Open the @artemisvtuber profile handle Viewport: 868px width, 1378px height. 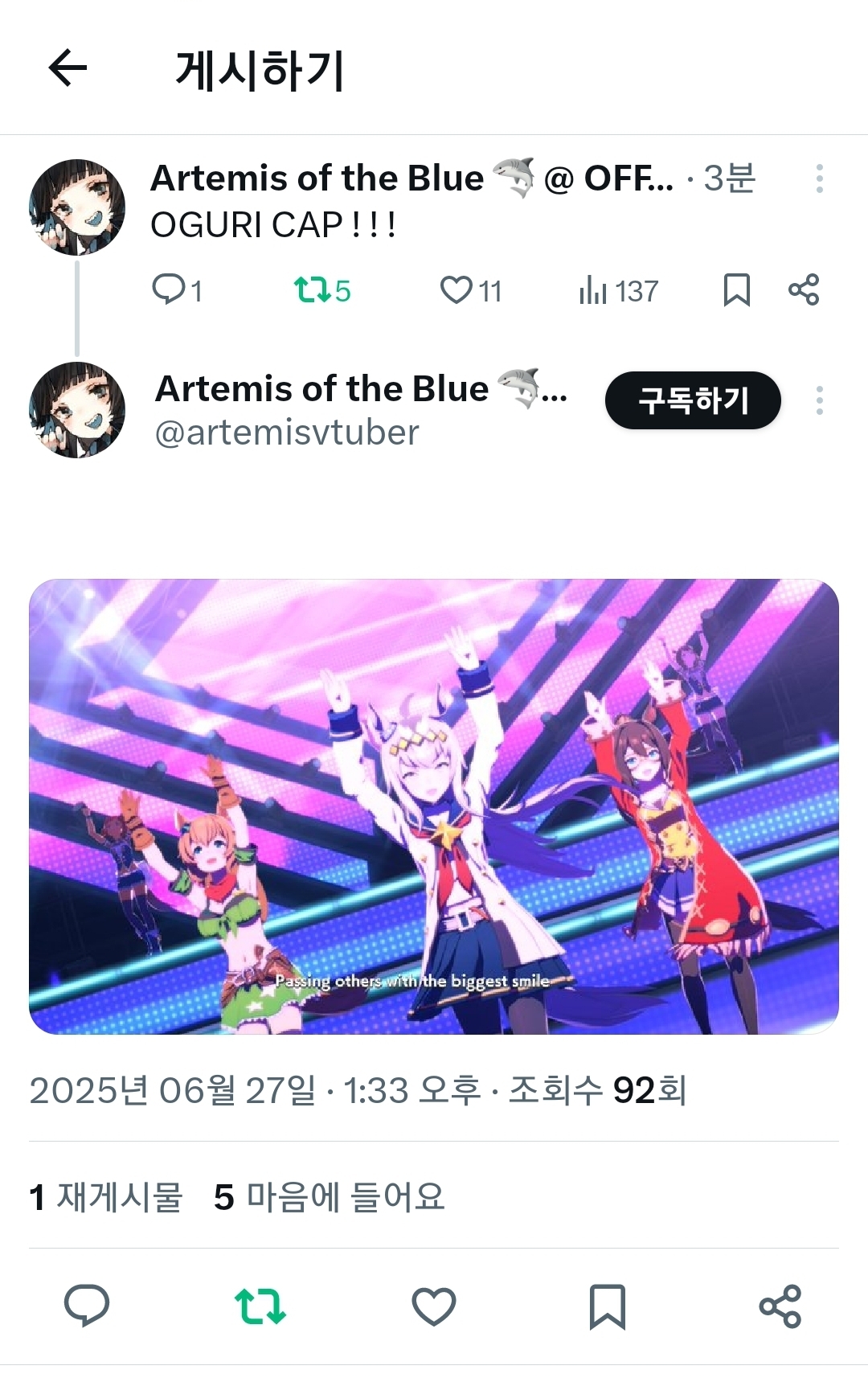click(x=287, y=433)
